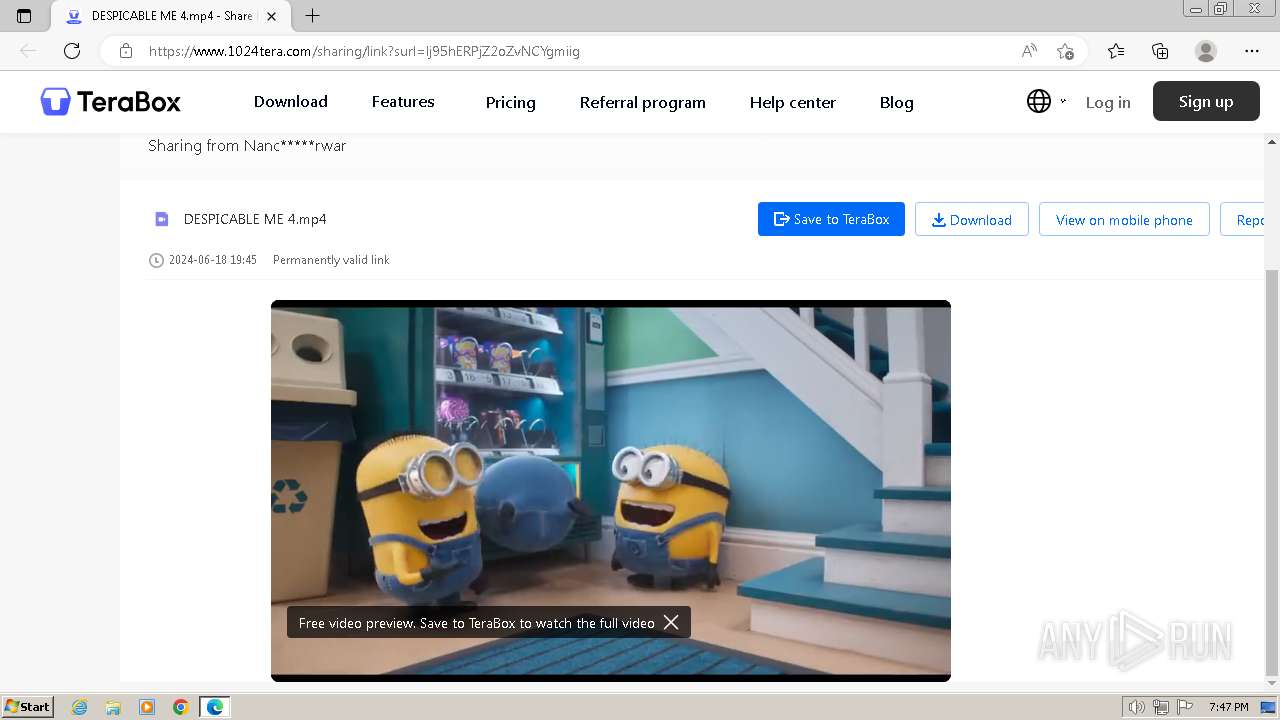
Task: Click the address bar URL
Action: click(x=364, y=51)
